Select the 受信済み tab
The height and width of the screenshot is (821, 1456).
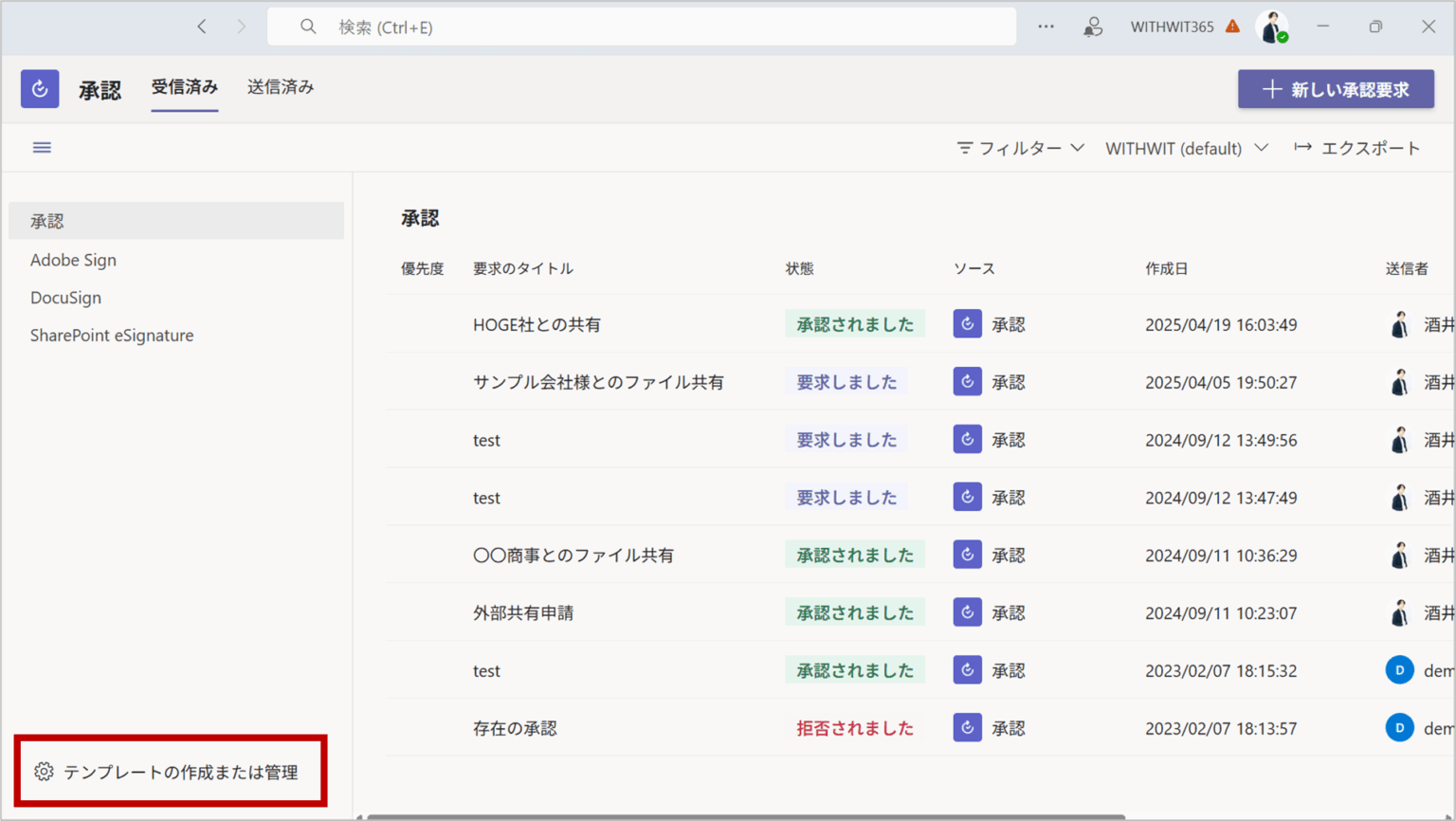184,86
